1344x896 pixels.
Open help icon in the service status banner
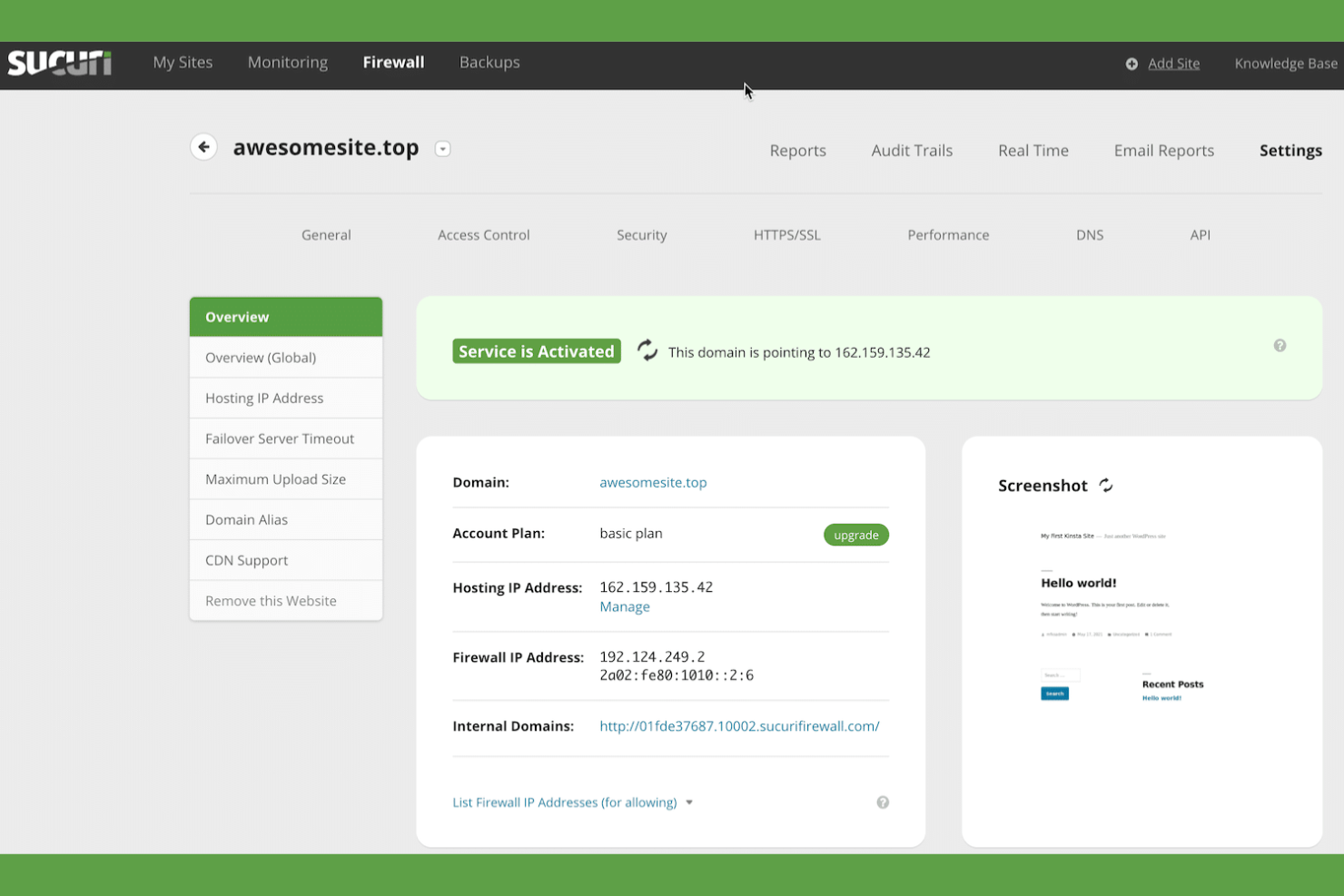[1280, 346]
